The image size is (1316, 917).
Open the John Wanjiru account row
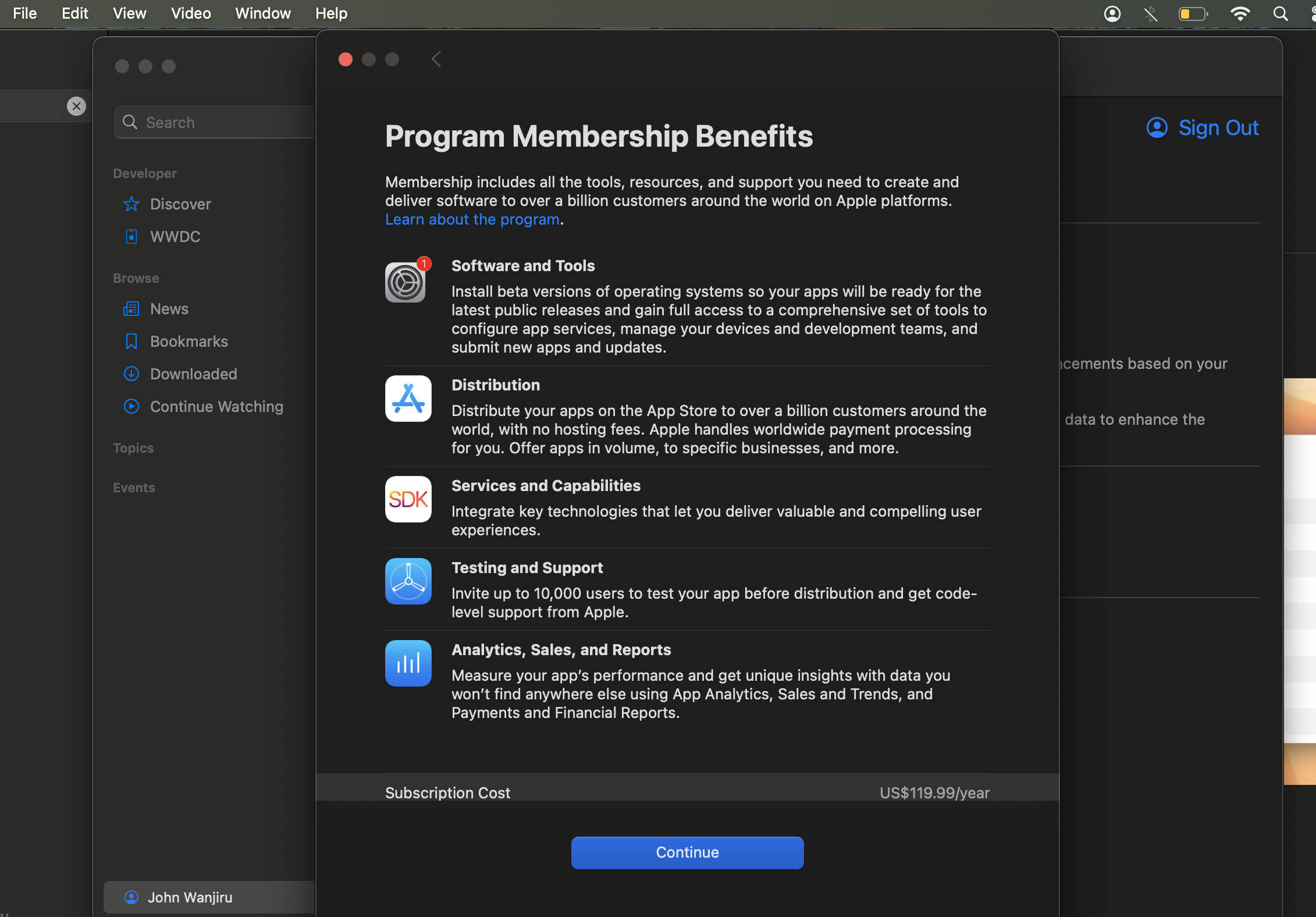point(209,897)
